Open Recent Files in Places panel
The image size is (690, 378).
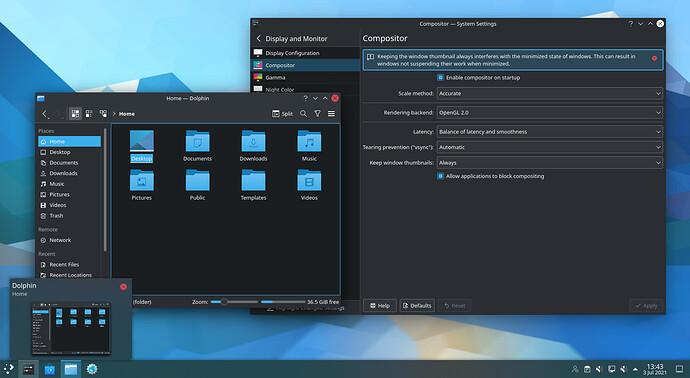pyautogui.click(x=70, y=264)
